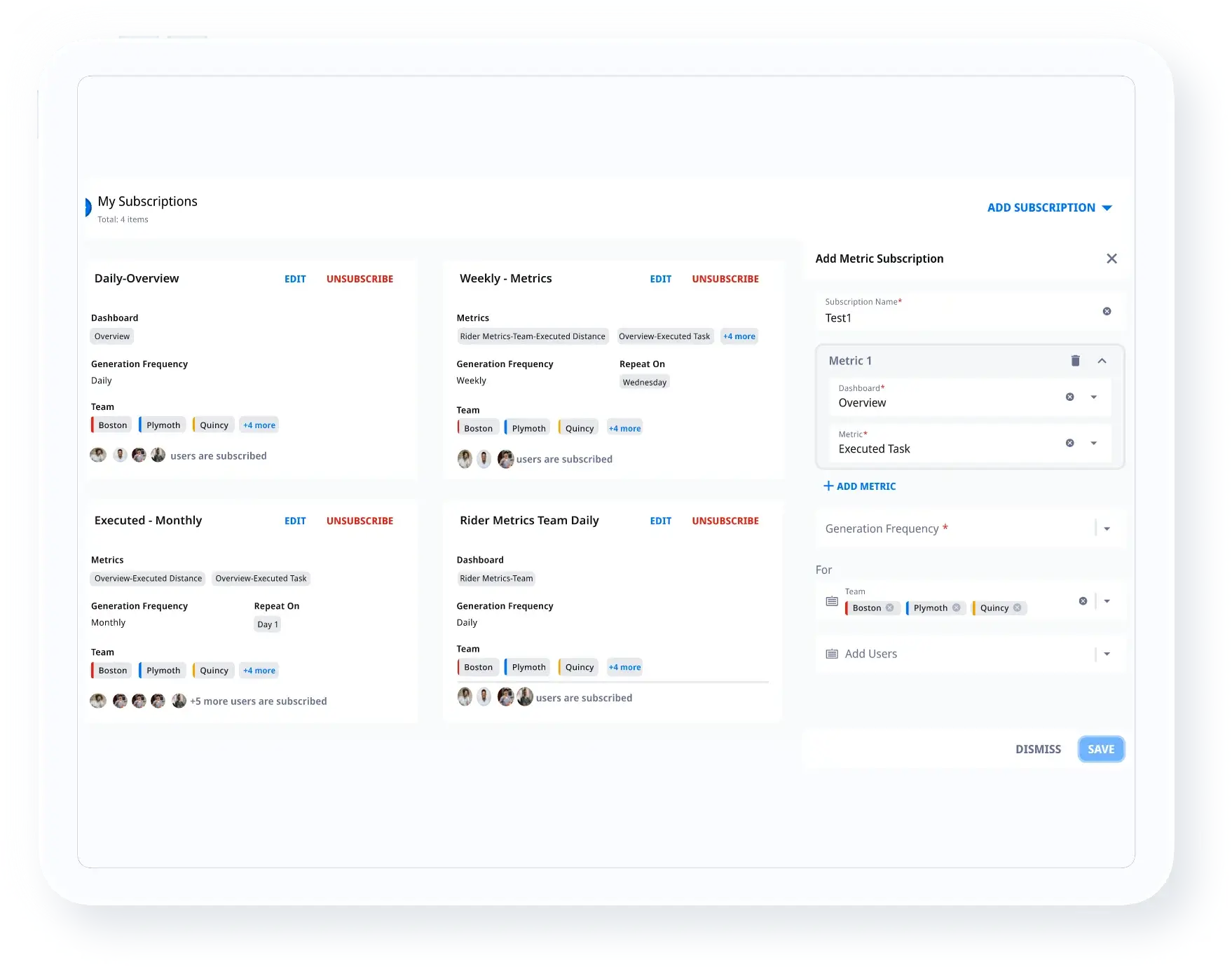
Task: Open the Dashboard dropdown arrow
Action: click(x=1093, y=397)
